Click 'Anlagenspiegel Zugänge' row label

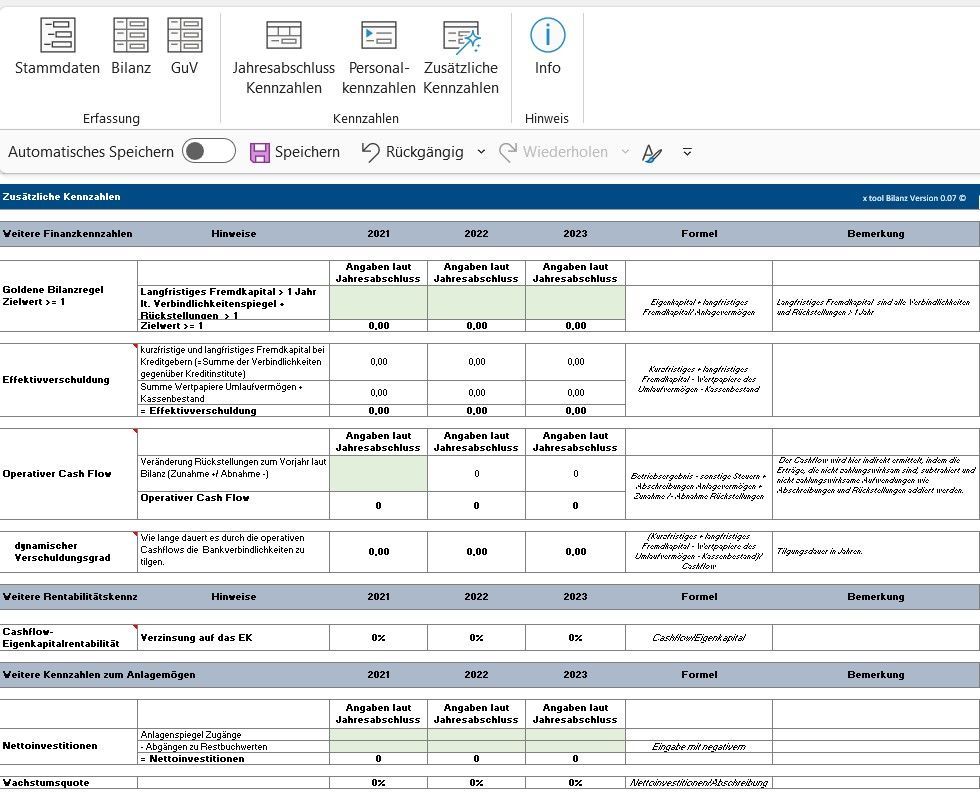coord(191,735)
